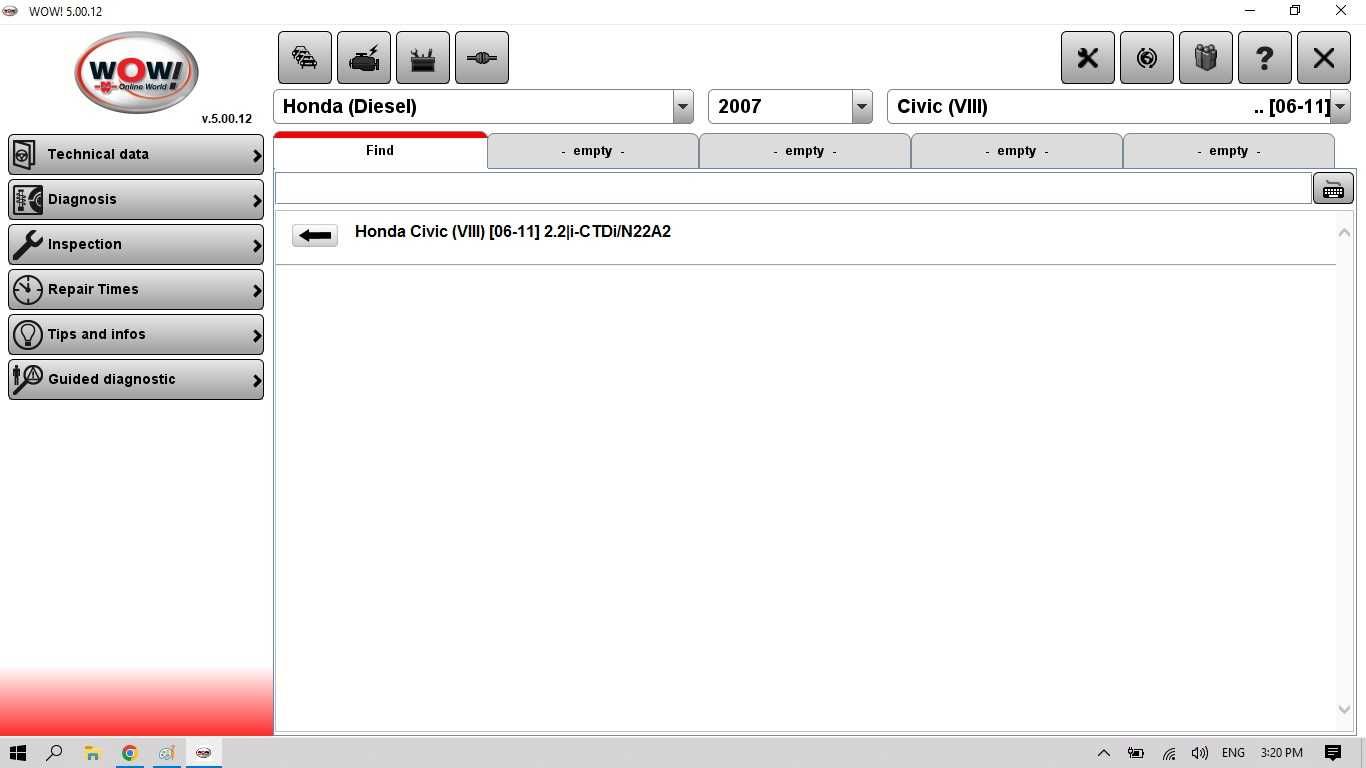Open the Inspection menu
Image resolution: width=1366 pixels, height=768 pixels.
[136, 245]
